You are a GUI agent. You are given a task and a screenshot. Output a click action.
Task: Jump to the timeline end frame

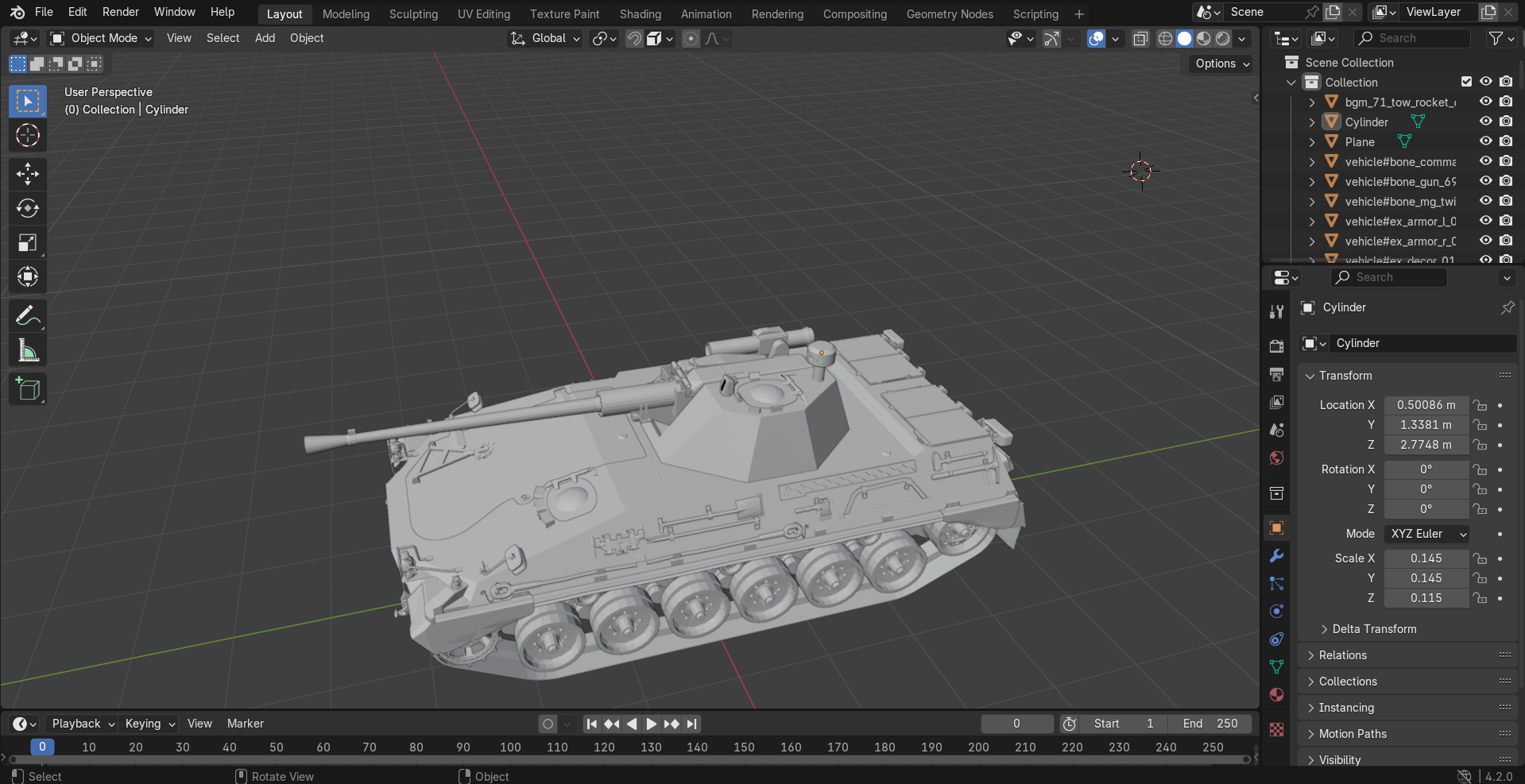[x=692, y=724]
